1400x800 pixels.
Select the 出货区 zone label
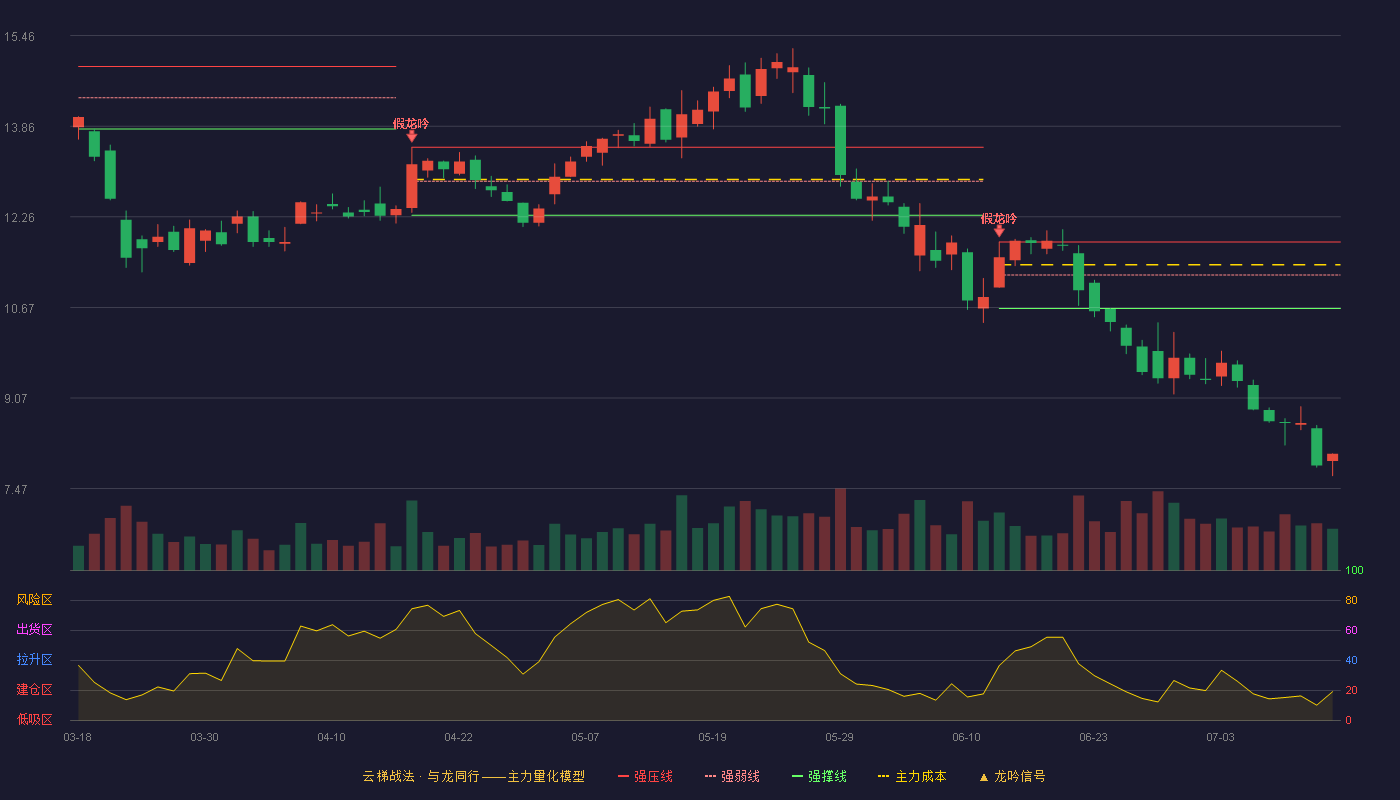coord(34,630)
